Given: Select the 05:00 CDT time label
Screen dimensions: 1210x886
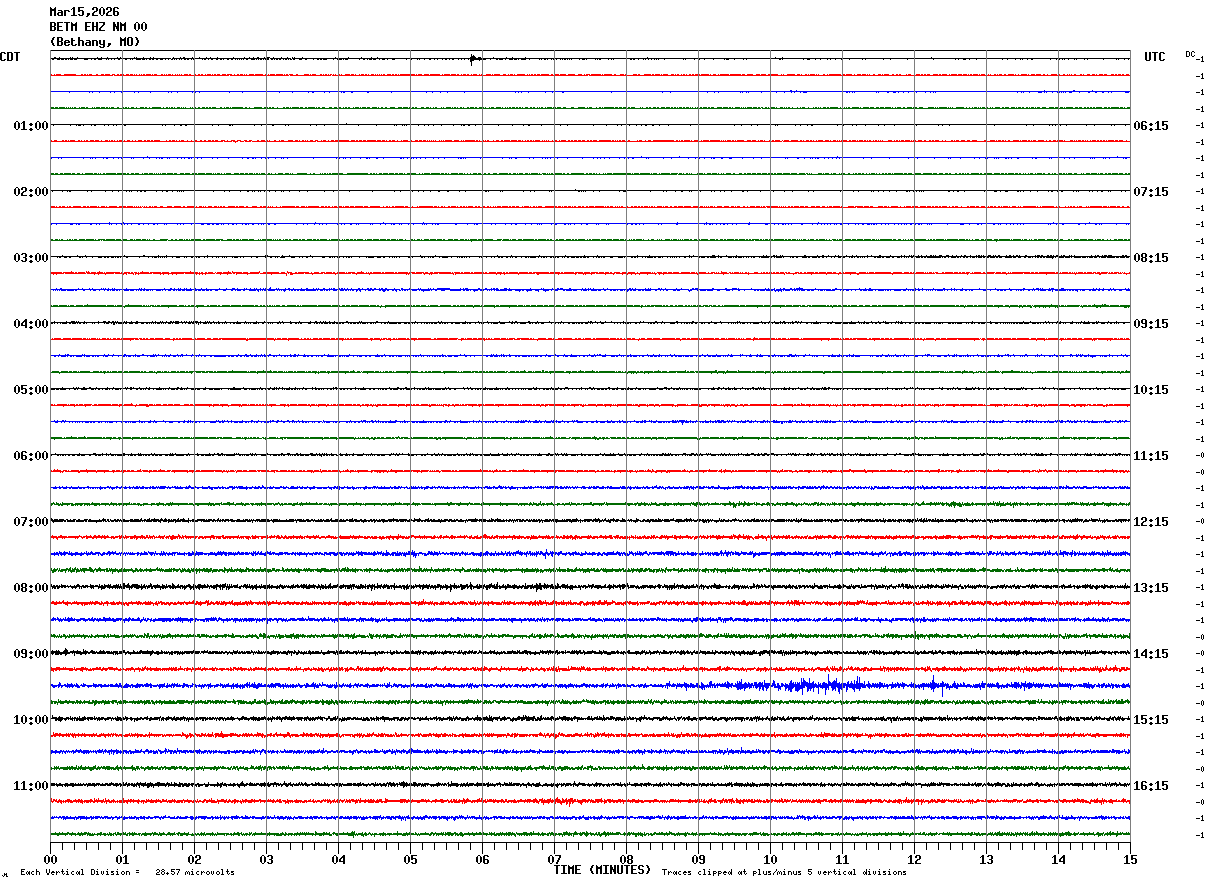Looking at the screenshot, I should click(31, 389).
